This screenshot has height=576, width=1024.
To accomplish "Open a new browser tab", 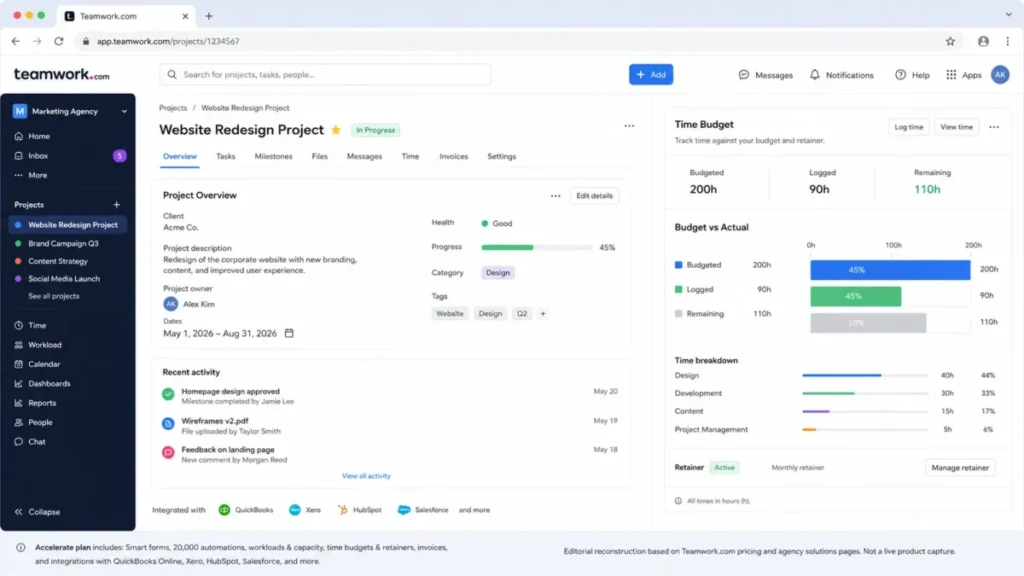I will click(x=209, y=16).
